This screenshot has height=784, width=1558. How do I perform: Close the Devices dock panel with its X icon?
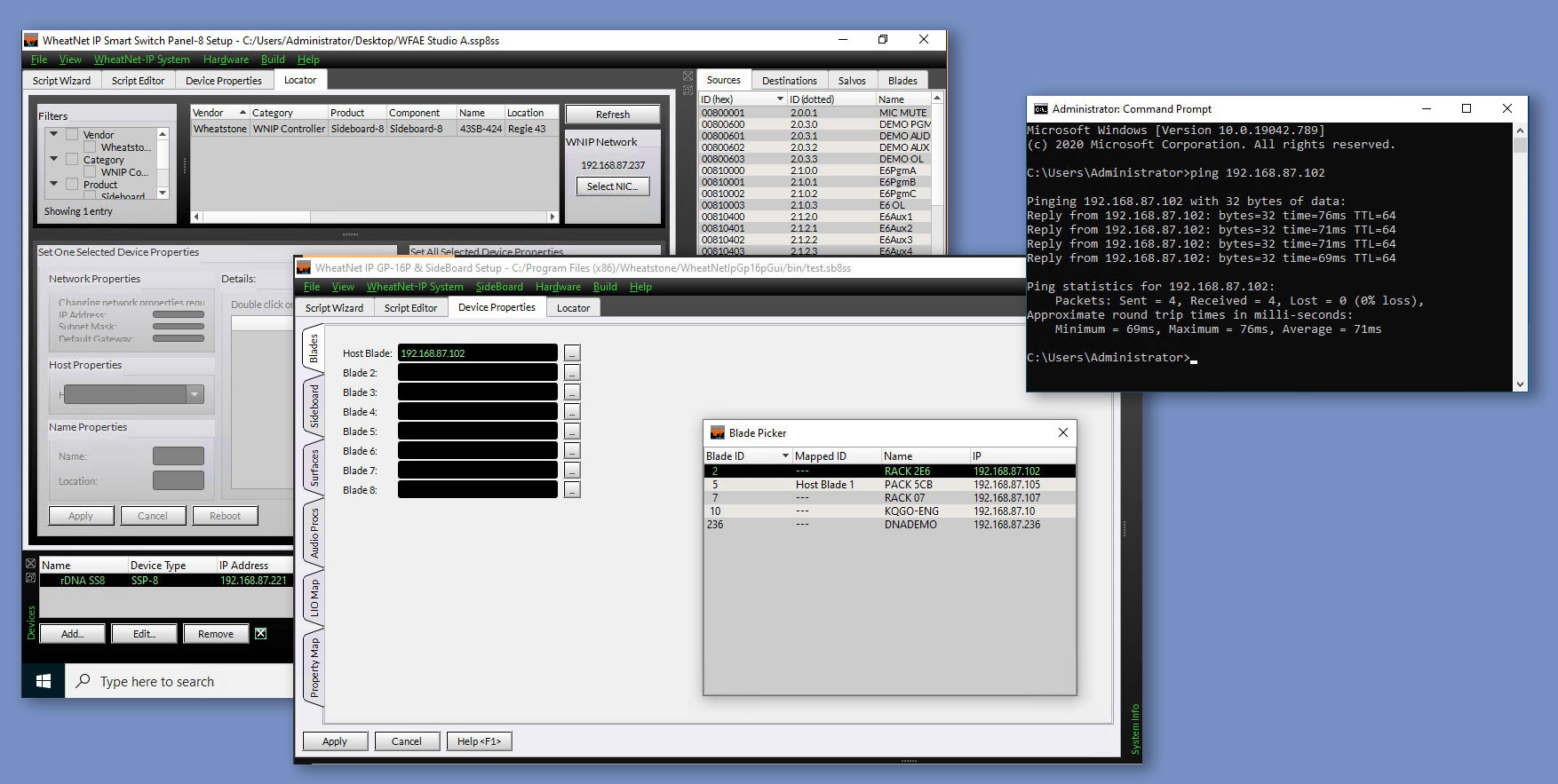[x=30, y=564]
